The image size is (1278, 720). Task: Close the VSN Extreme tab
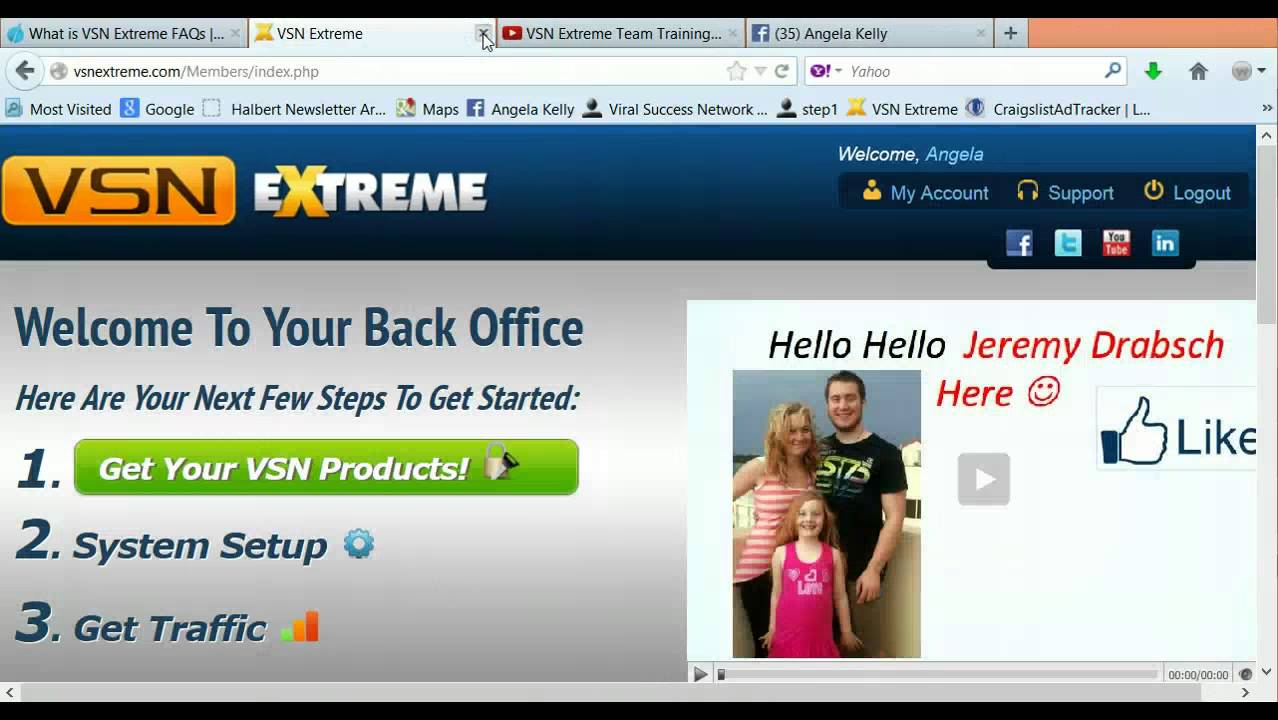[x=483, y=33]
